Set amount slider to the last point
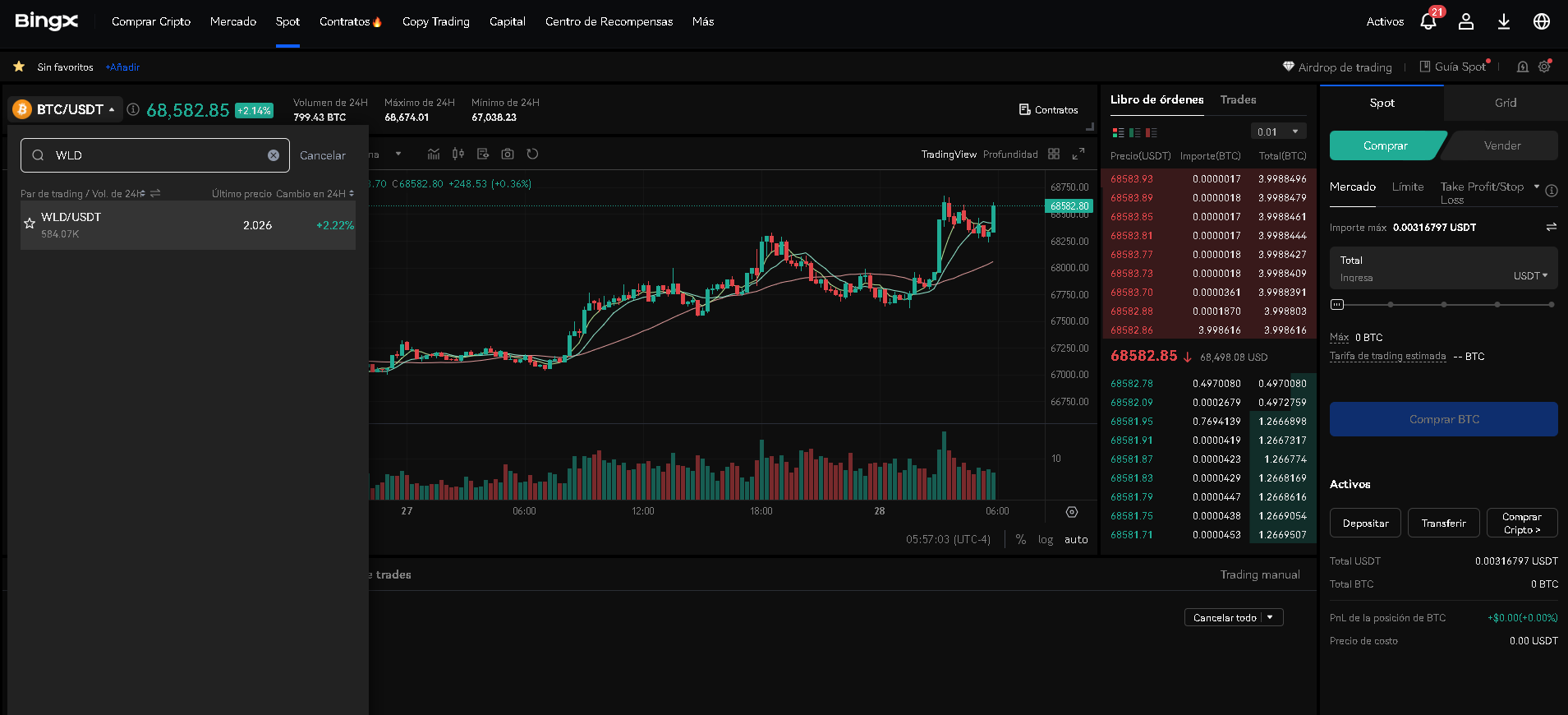Image resolution: width=1568 pixels, height=715 pixels. (x=1551, y=304)
